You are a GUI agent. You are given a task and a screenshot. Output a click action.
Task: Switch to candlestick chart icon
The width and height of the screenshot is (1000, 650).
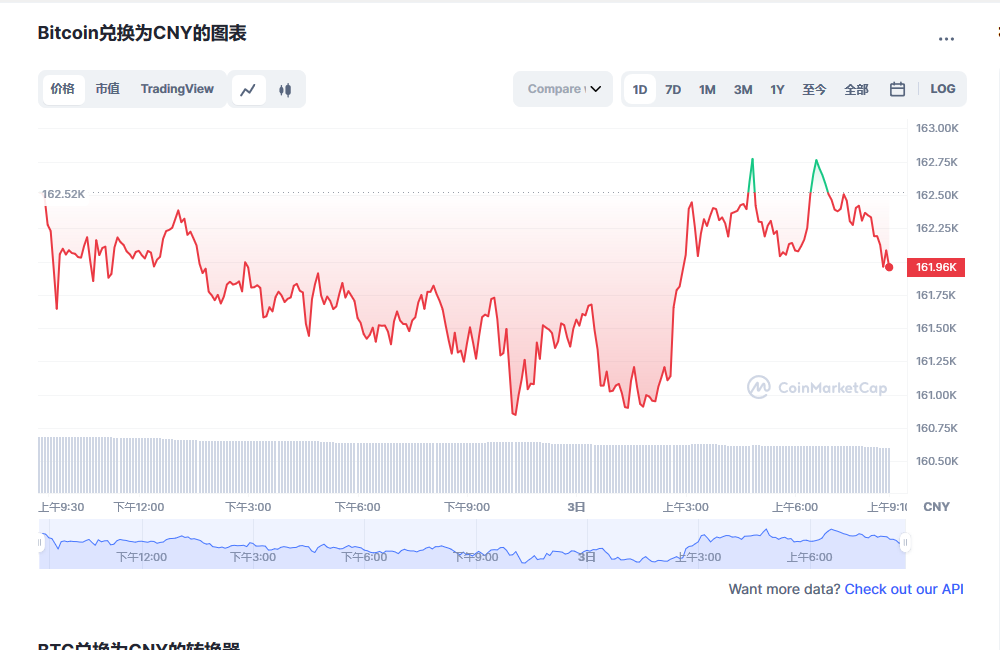[284, 89]
